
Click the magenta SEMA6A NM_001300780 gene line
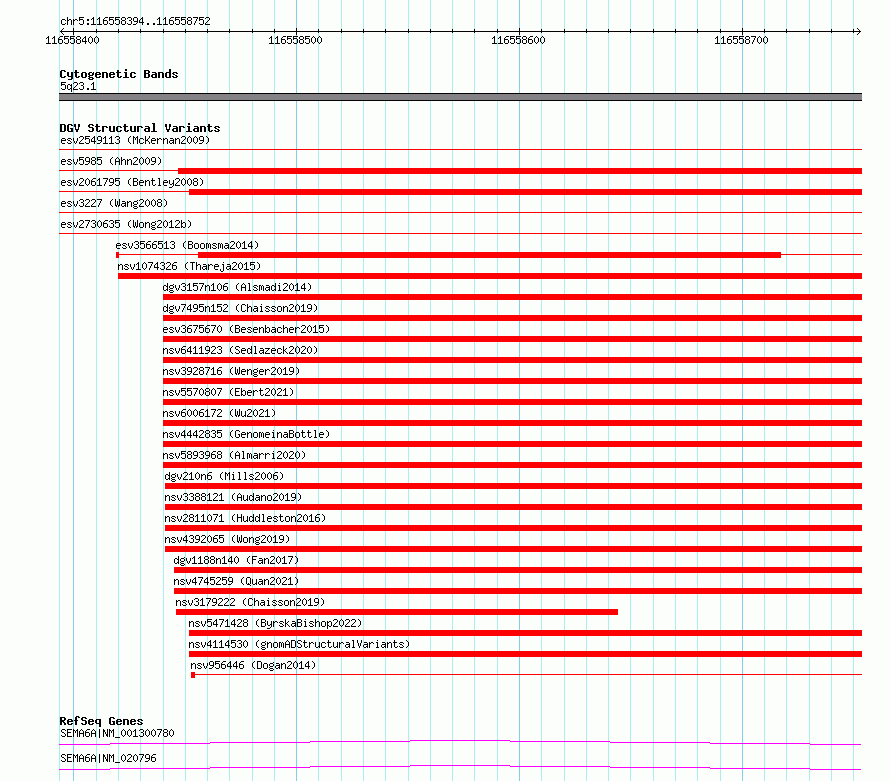[x=460, y=742]
